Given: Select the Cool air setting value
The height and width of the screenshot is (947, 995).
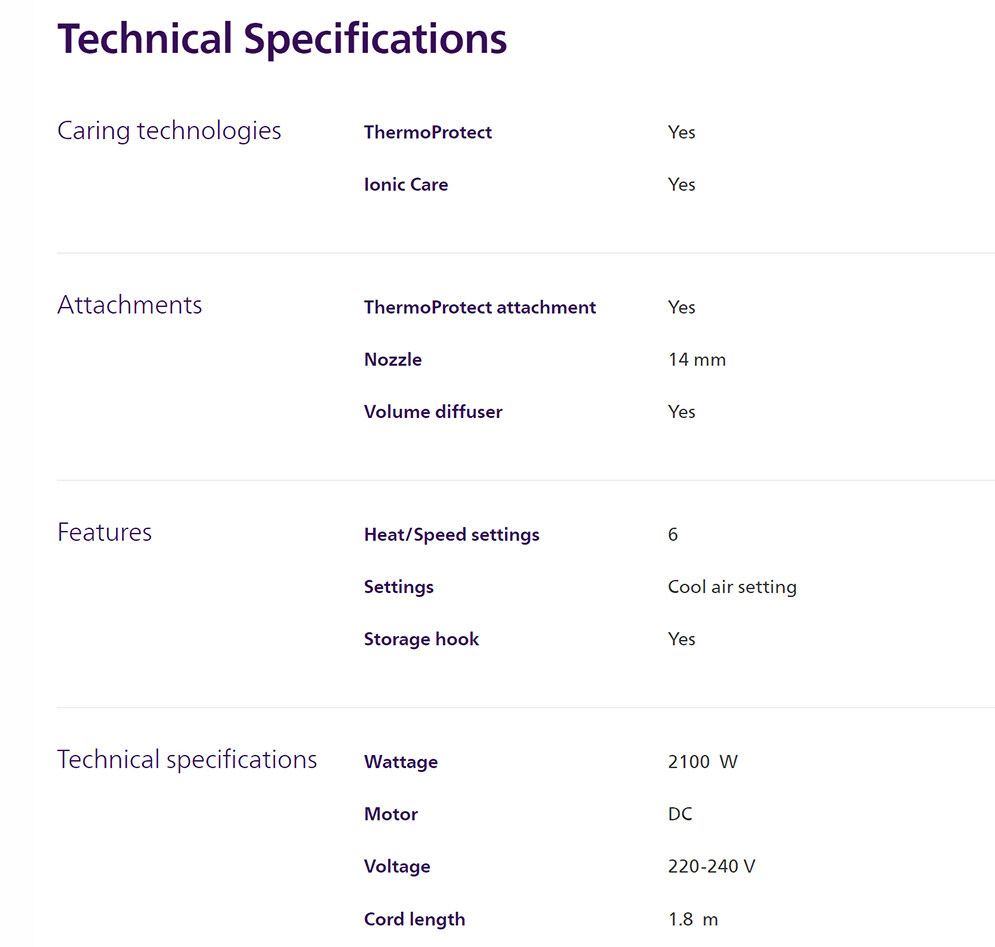Looking at the screenshot, I should (x=732, y=586).
